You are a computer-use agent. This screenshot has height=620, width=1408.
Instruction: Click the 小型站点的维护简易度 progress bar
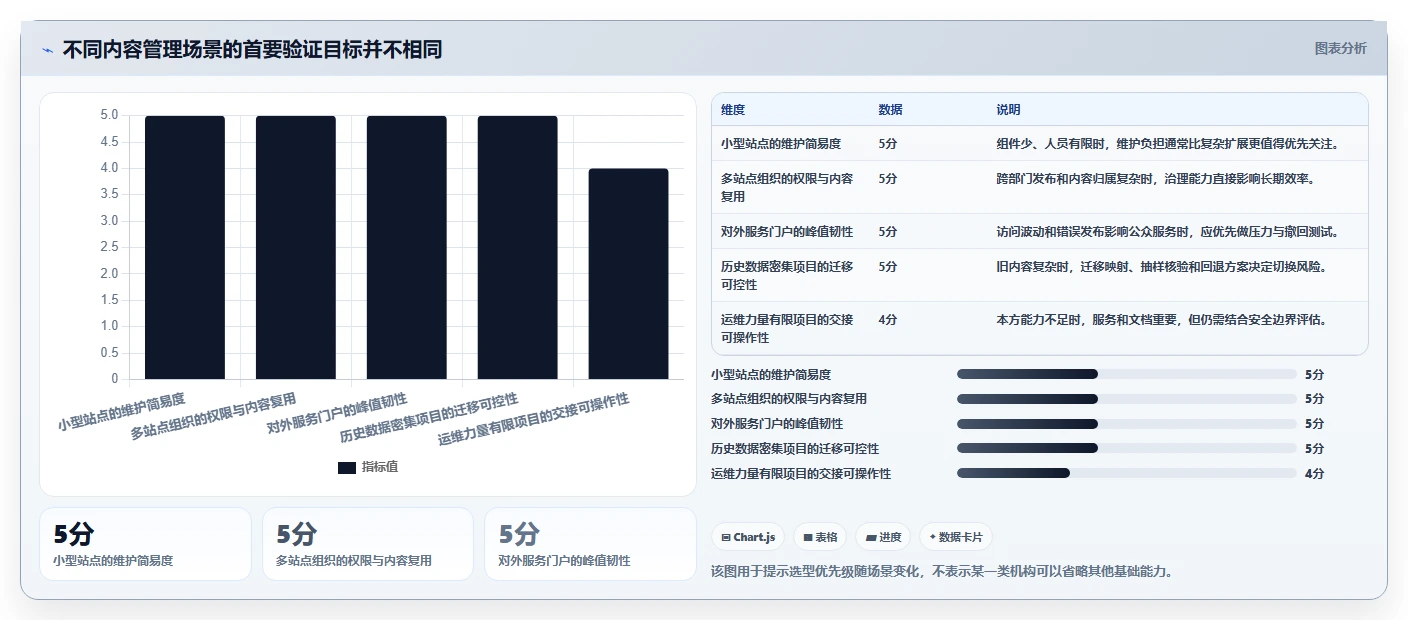point(1126,374)
